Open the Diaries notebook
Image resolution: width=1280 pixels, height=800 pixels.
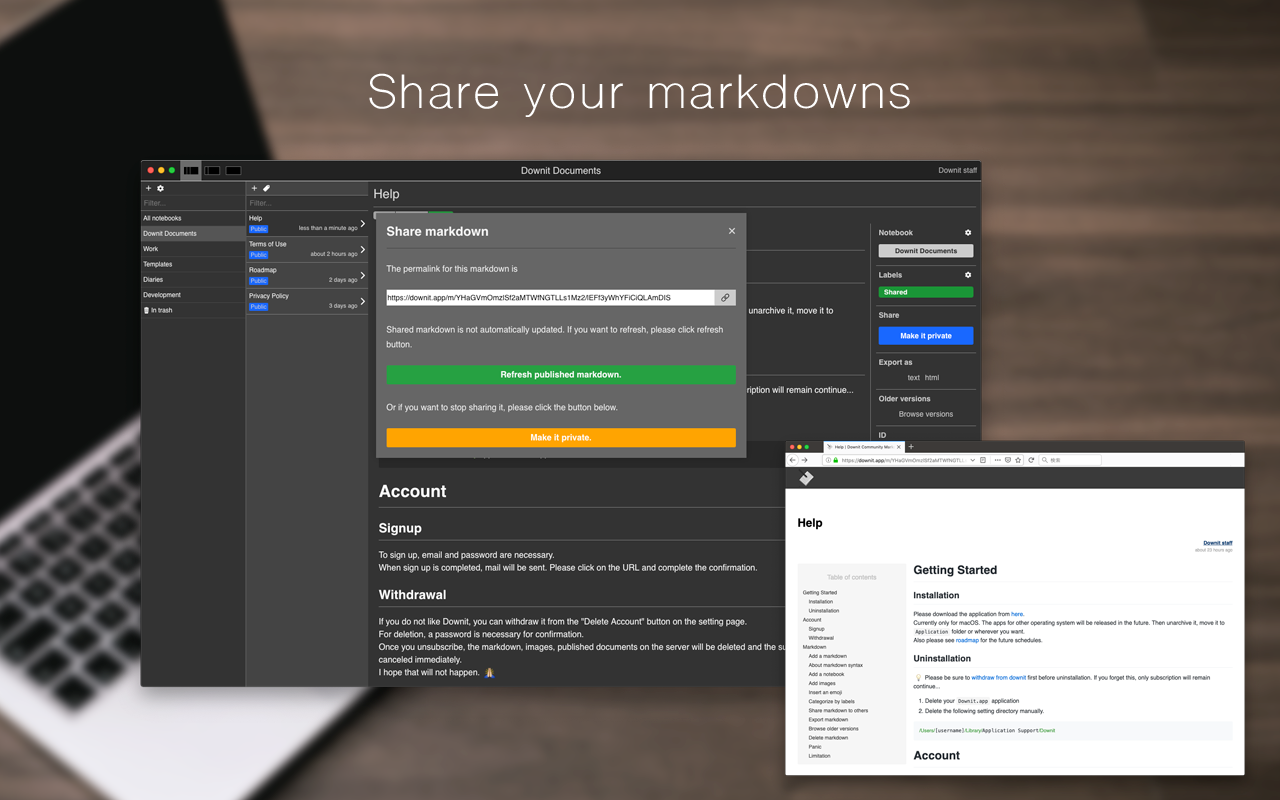(193, 279)
